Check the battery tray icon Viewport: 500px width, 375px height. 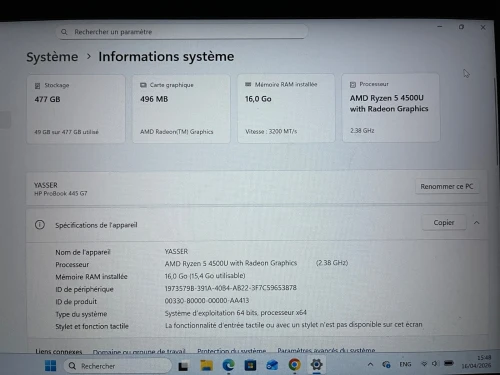449,363
